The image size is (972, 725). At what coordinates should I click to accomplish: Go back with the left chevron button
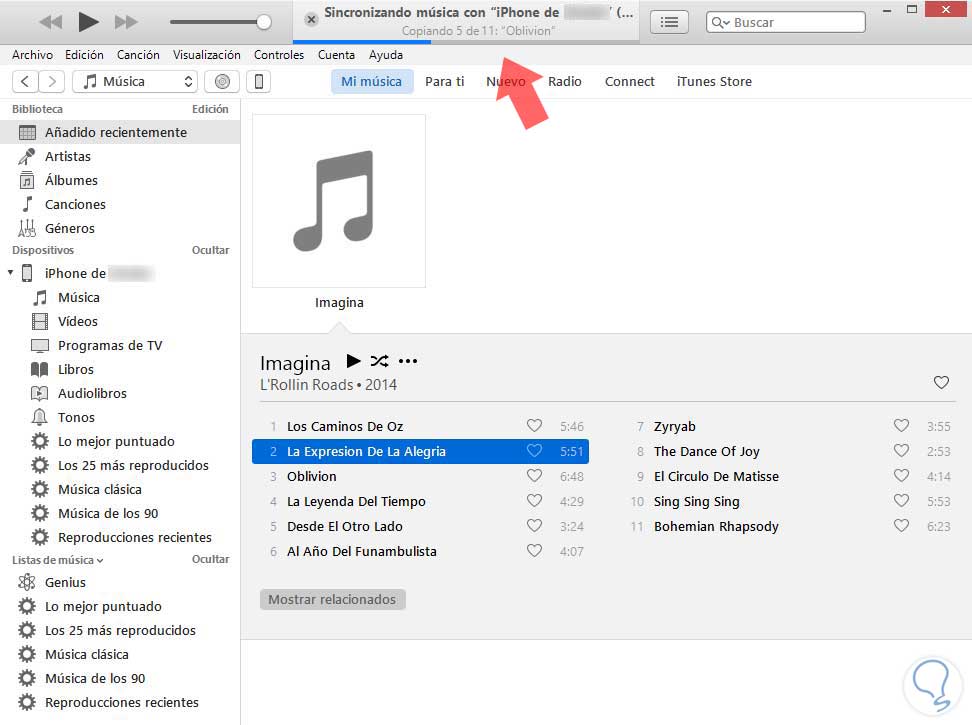25,81
